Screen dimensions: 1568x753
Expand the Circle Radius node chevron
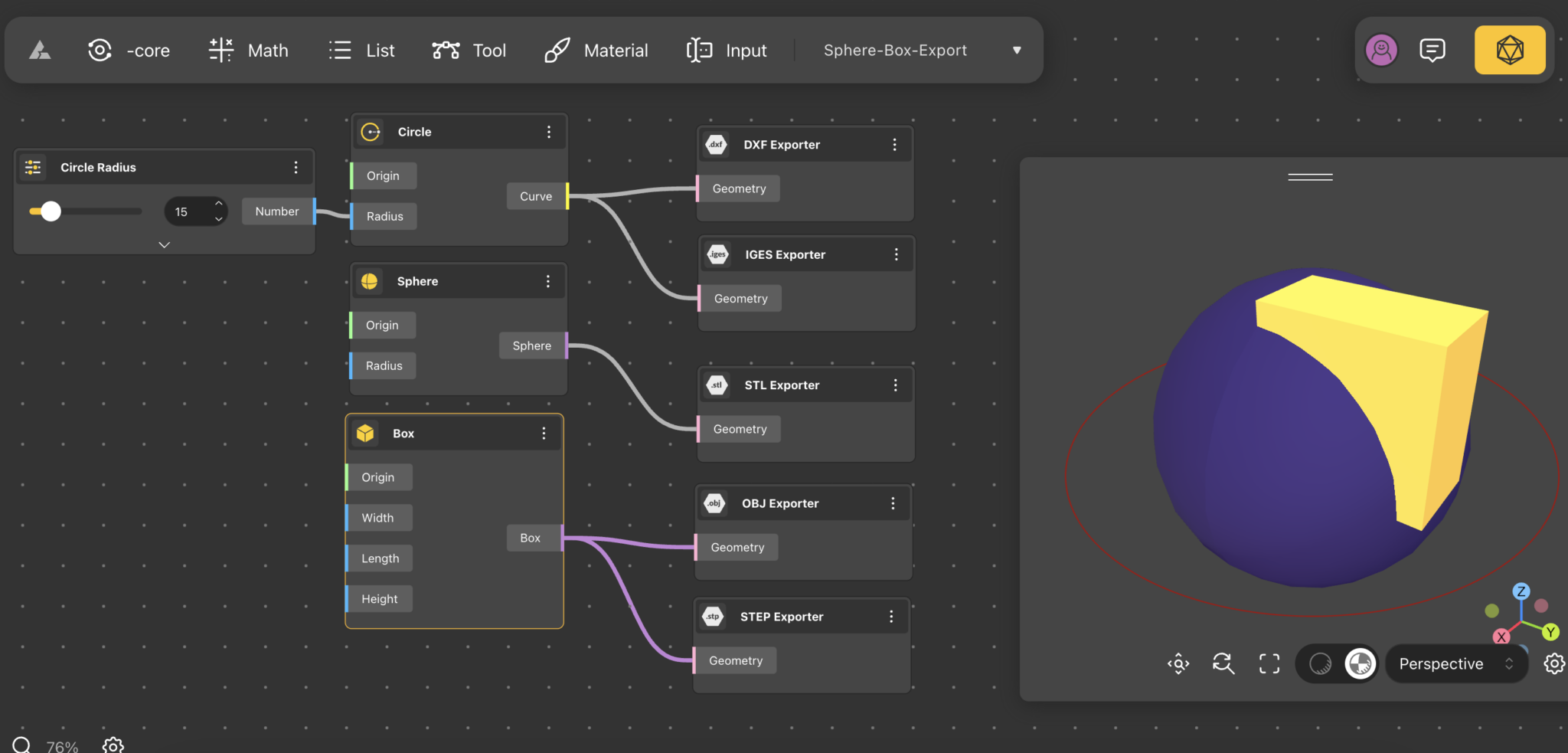[164, 245]
